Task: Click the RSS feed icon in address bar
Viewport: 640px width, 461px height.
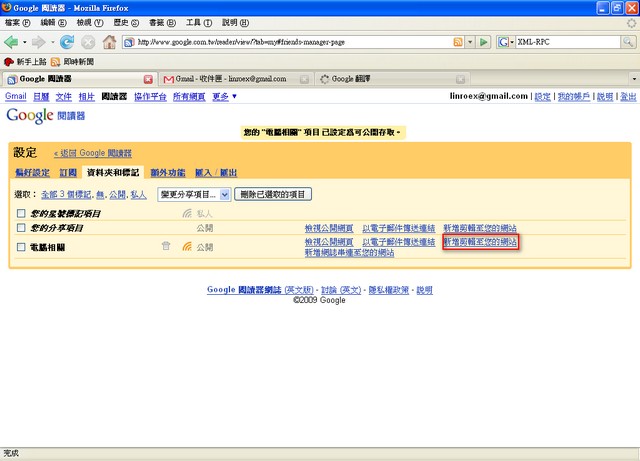Action: [458, 42]
